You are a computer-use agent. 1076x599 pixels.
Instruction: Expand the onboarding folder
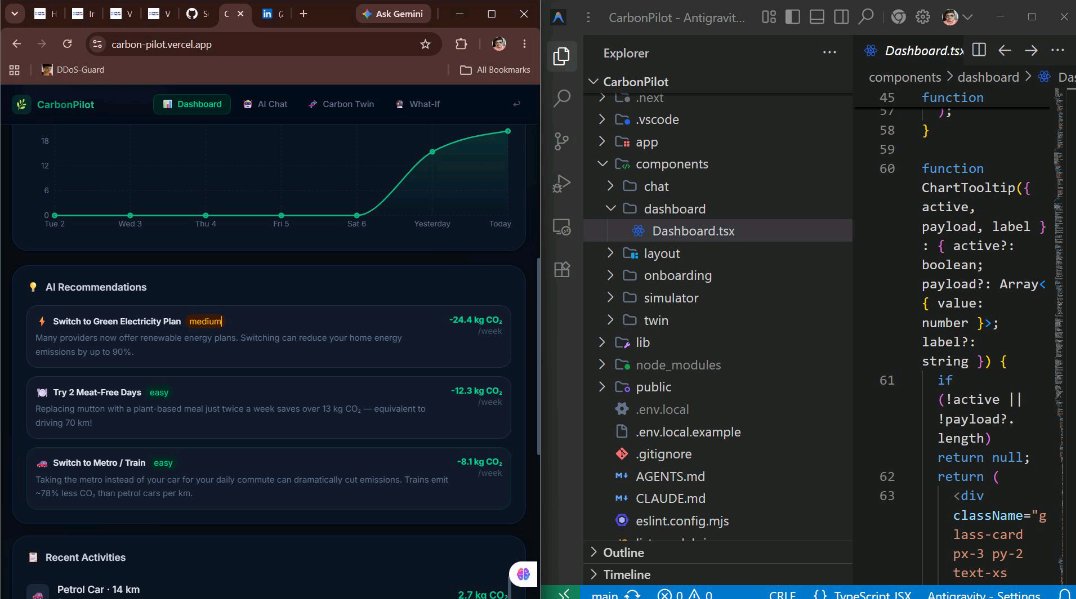pyautogui.click(x=610, y=276)
